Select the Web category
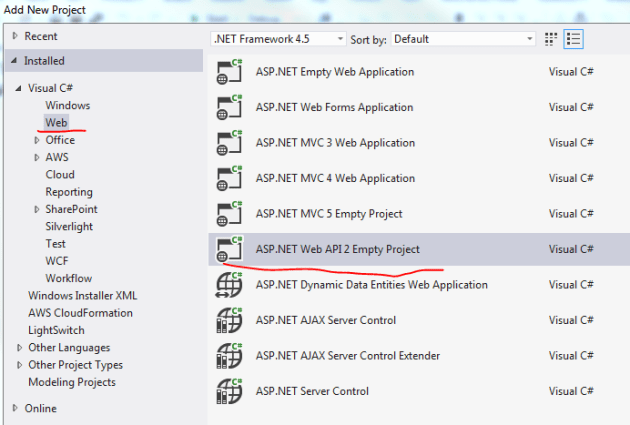This screenshot has height=425, width=630. point(56,123)
